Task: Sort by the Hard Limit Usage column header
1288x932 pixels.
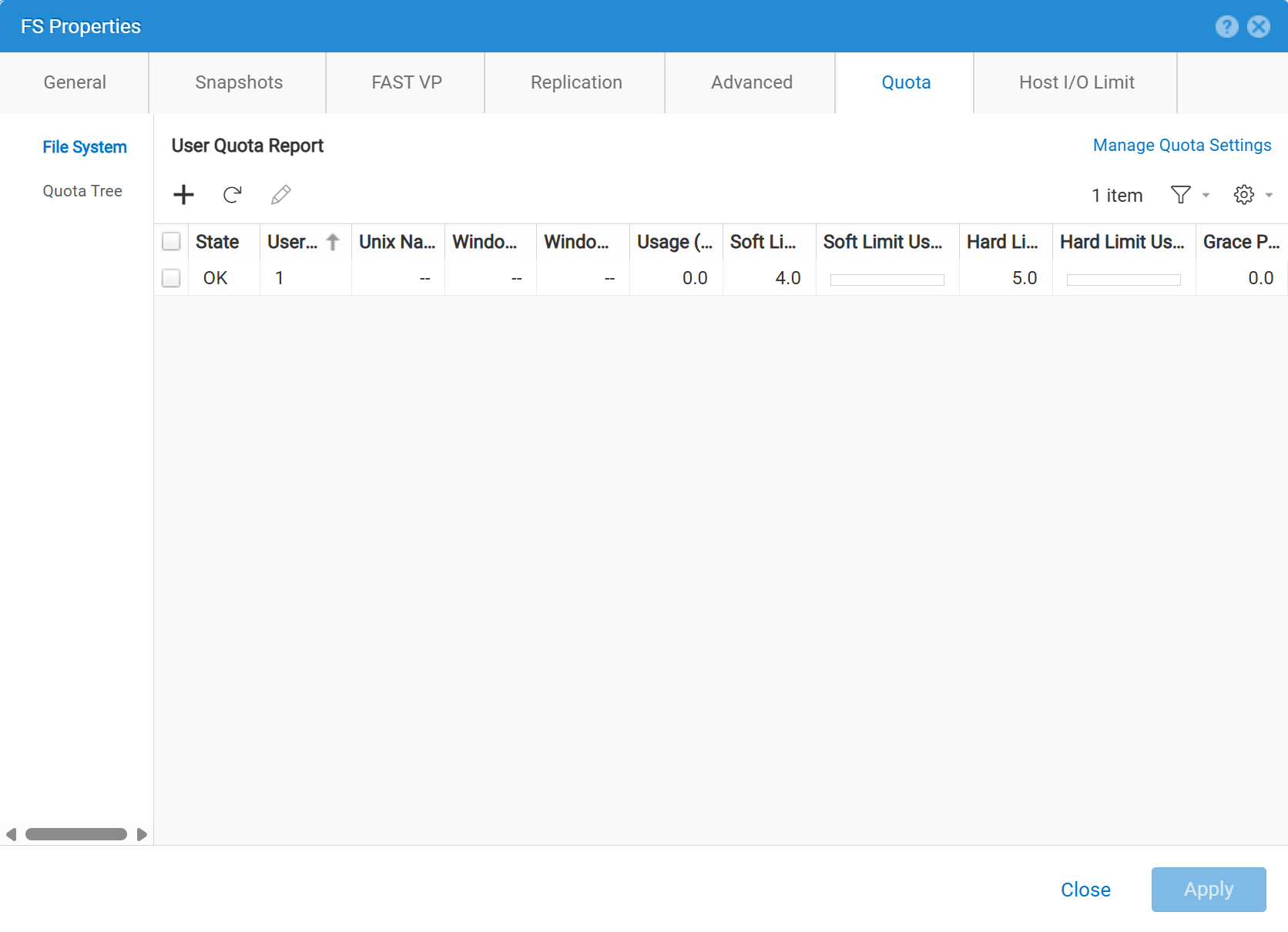Action: coord(1122,242)
